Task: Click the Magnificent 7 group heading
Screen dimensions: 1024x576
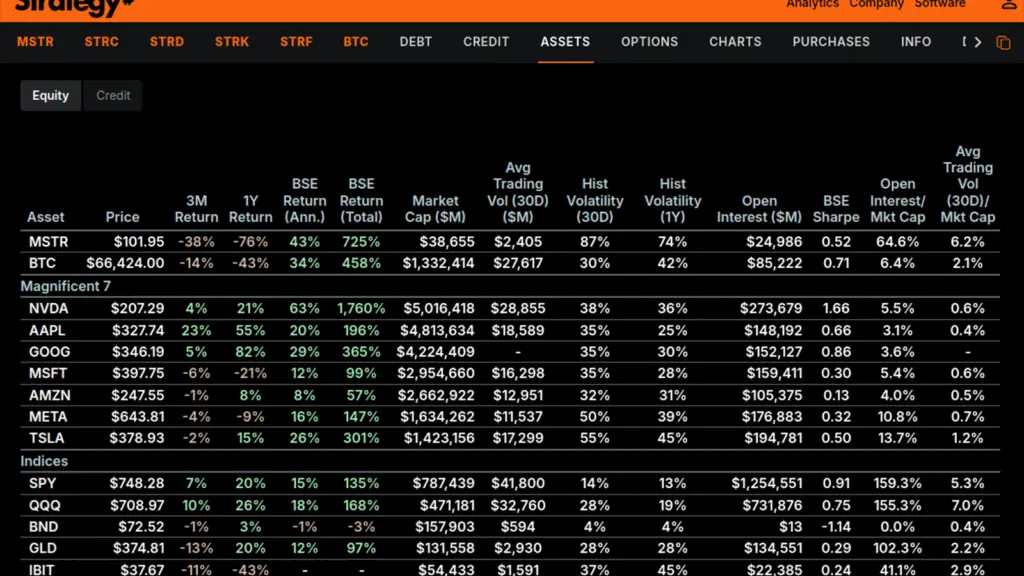Action: (65, 286)
